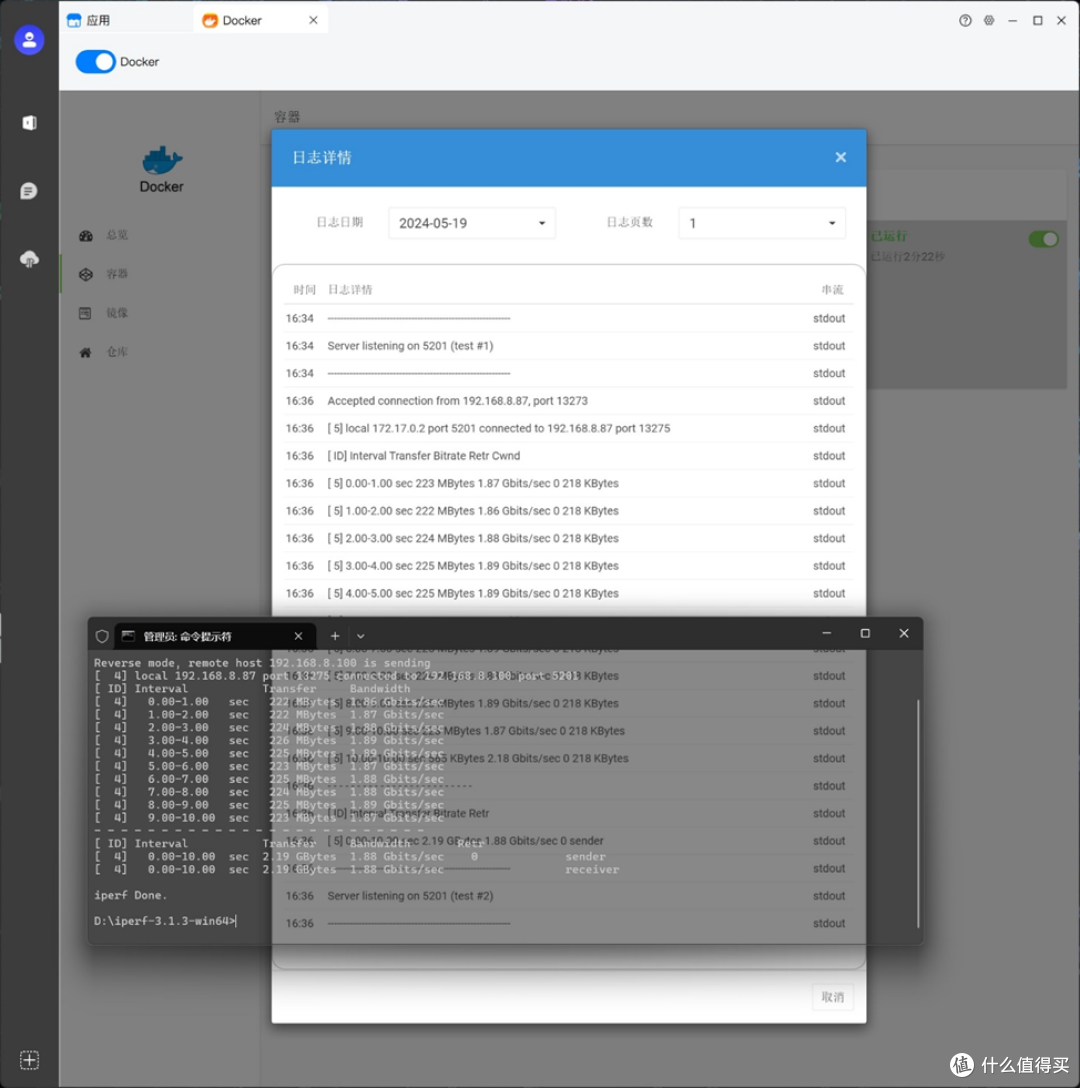The image size is (1080, 1088).
Task: Click the 已运行 status text
Action: pyautogui.click(x=889, y=237)
